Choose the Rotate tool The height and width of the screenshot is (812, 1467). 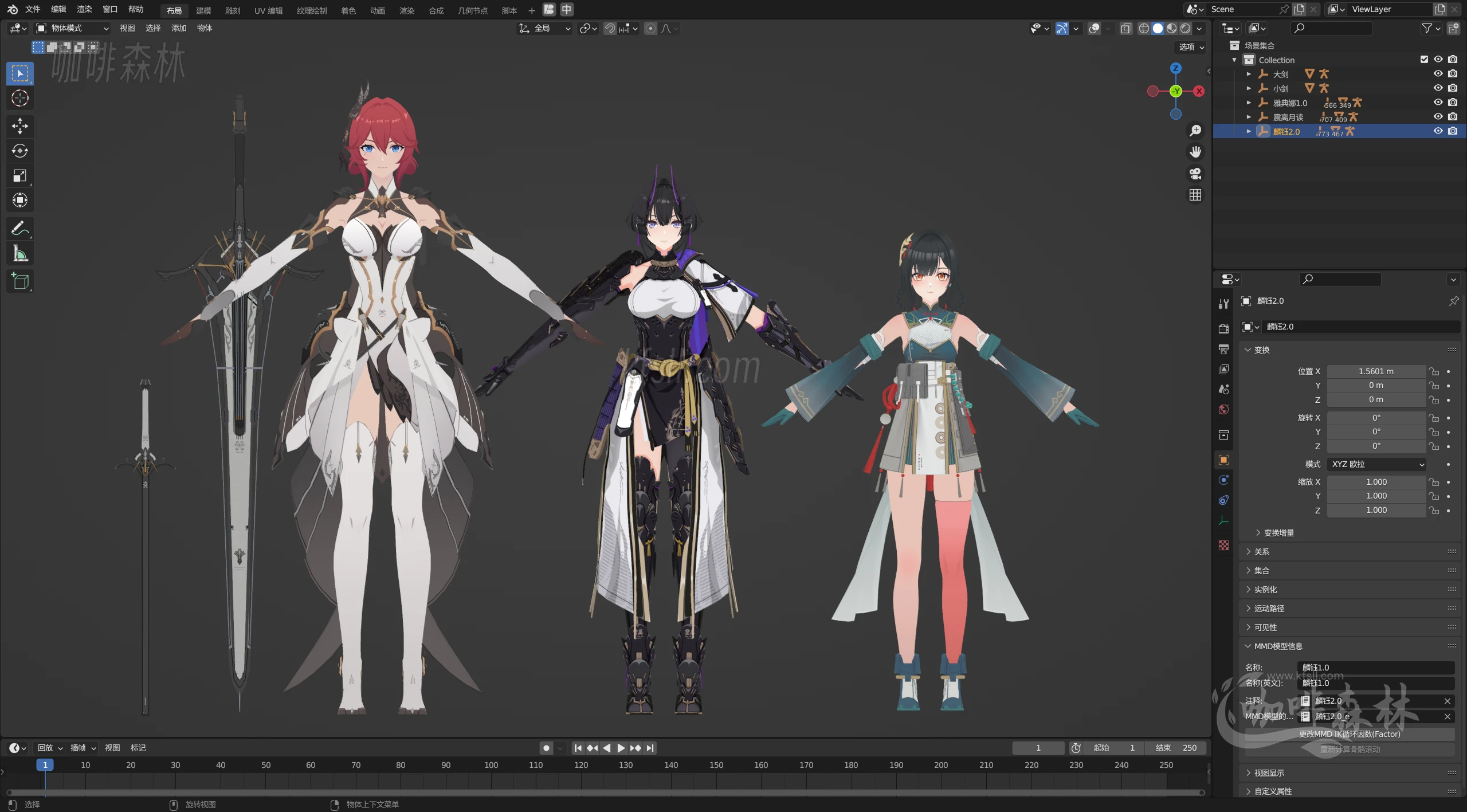[20, 151]
